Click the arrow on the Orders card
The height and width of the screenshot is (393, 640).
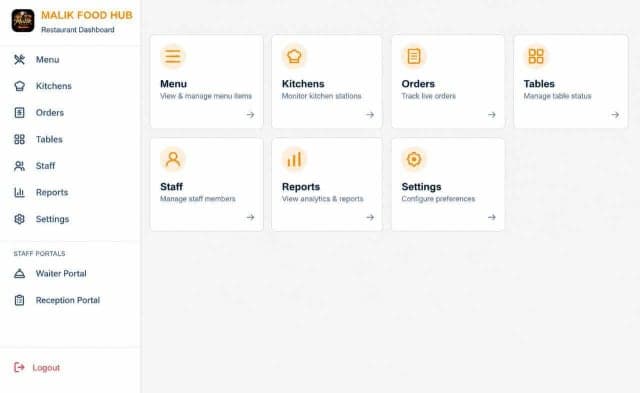tap(492, 115)
